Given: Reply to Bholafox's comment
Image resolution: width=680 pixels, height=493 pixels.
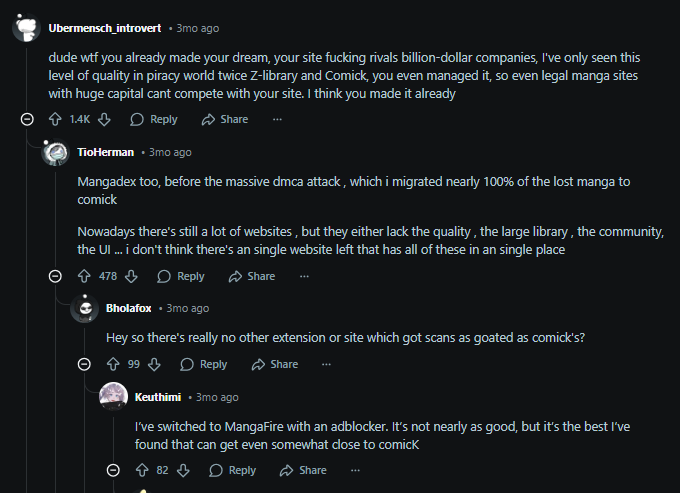Looking at the screenshot, I should coord(204,364).
